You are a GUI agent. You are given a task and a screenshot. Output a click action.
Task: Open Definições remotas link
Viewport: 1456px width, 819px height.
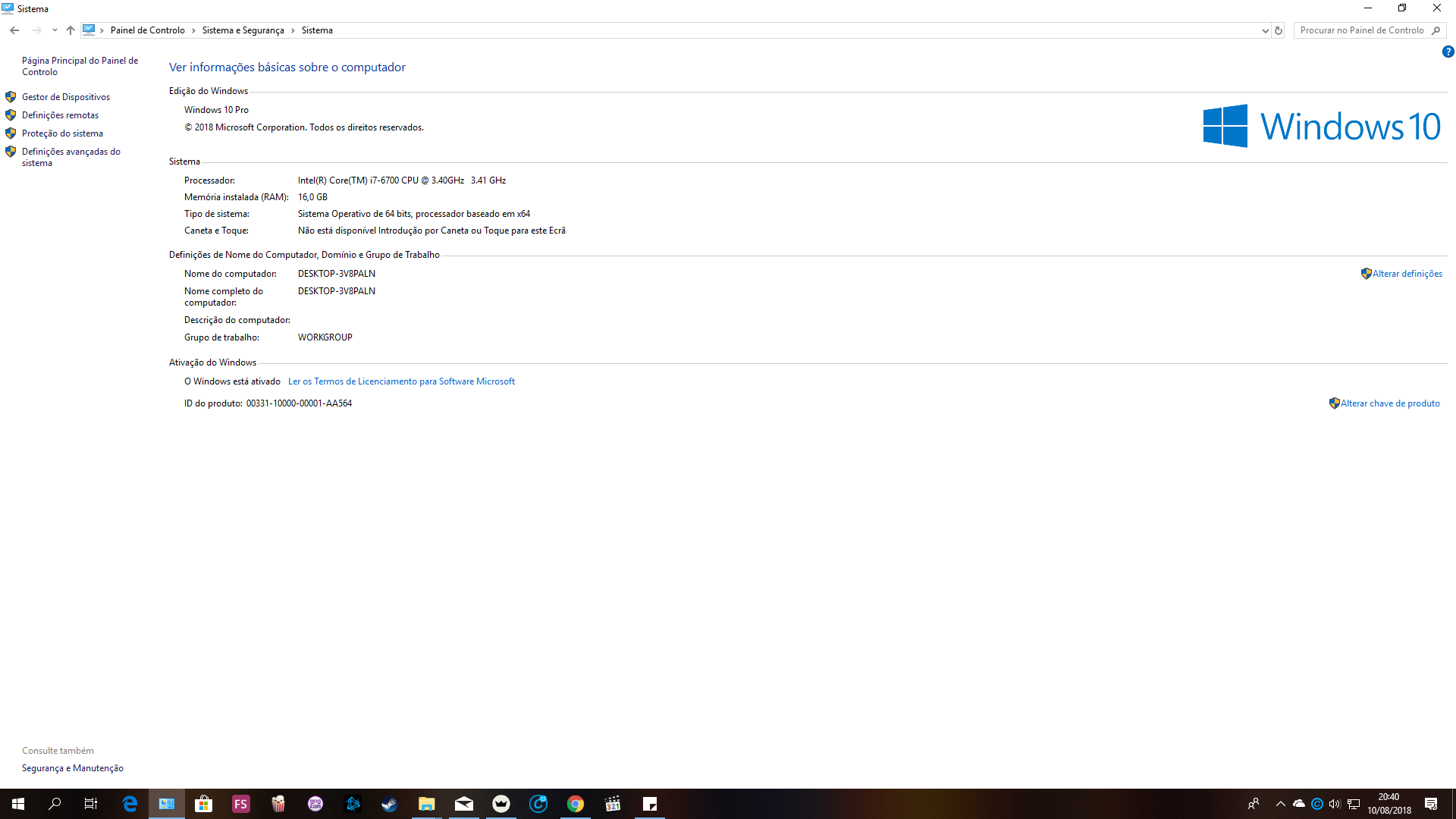(60, 115)
